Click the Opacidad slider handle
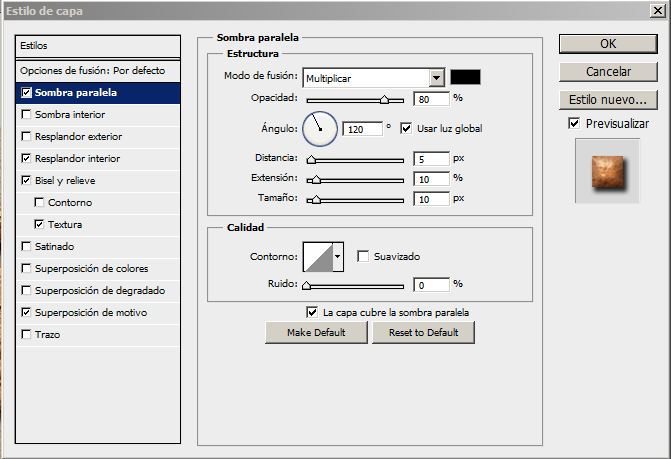 click(384, 100)
